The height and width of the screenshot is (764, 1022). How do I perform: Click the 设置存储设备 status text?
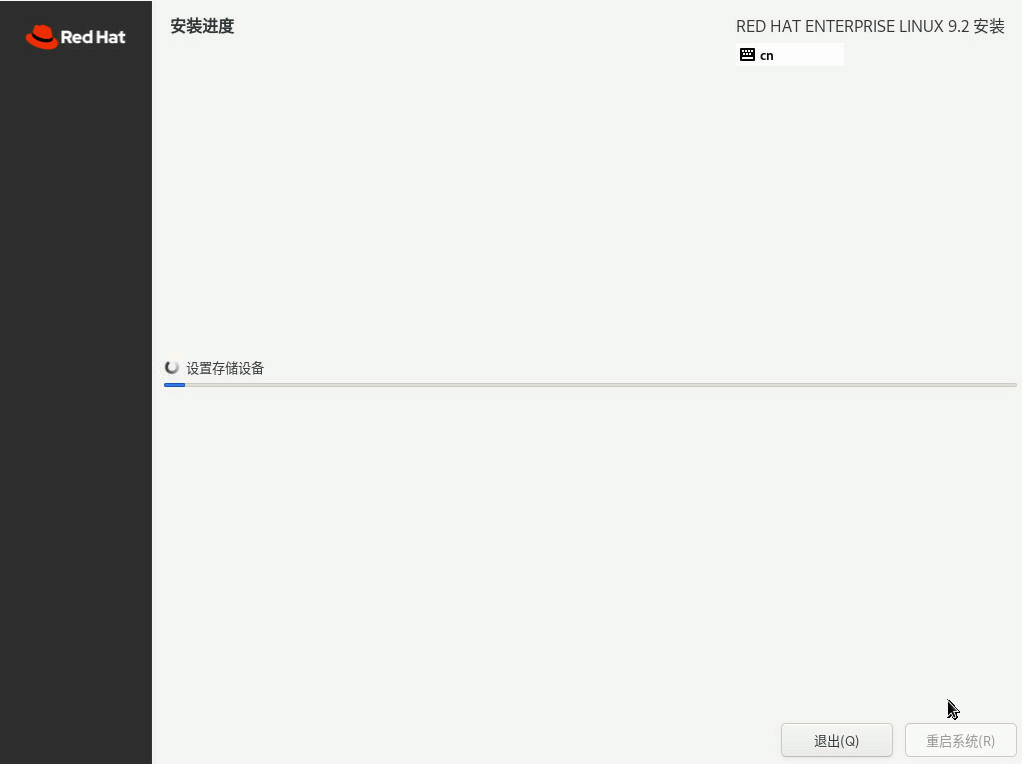click(x=225, y=368)
